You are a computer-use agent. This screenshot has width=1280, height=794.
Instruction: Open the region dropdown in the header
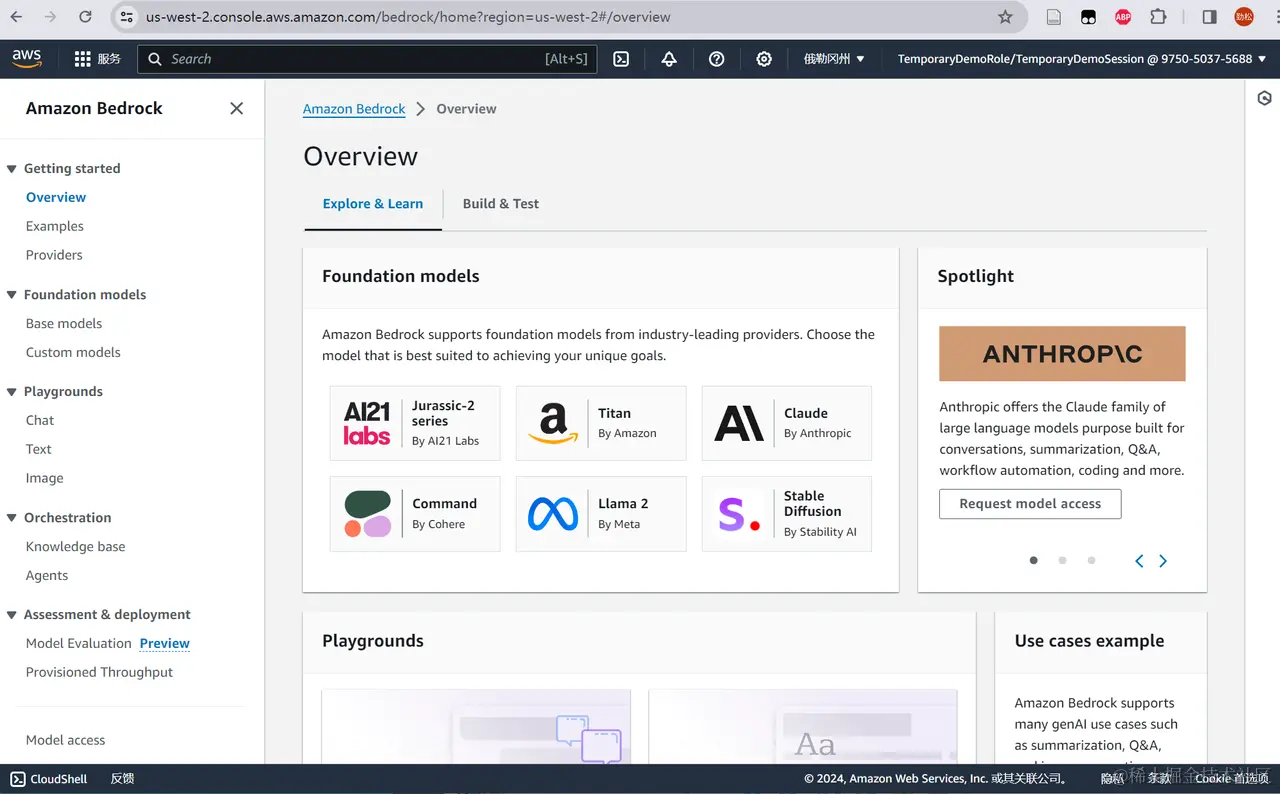point(834,59)
